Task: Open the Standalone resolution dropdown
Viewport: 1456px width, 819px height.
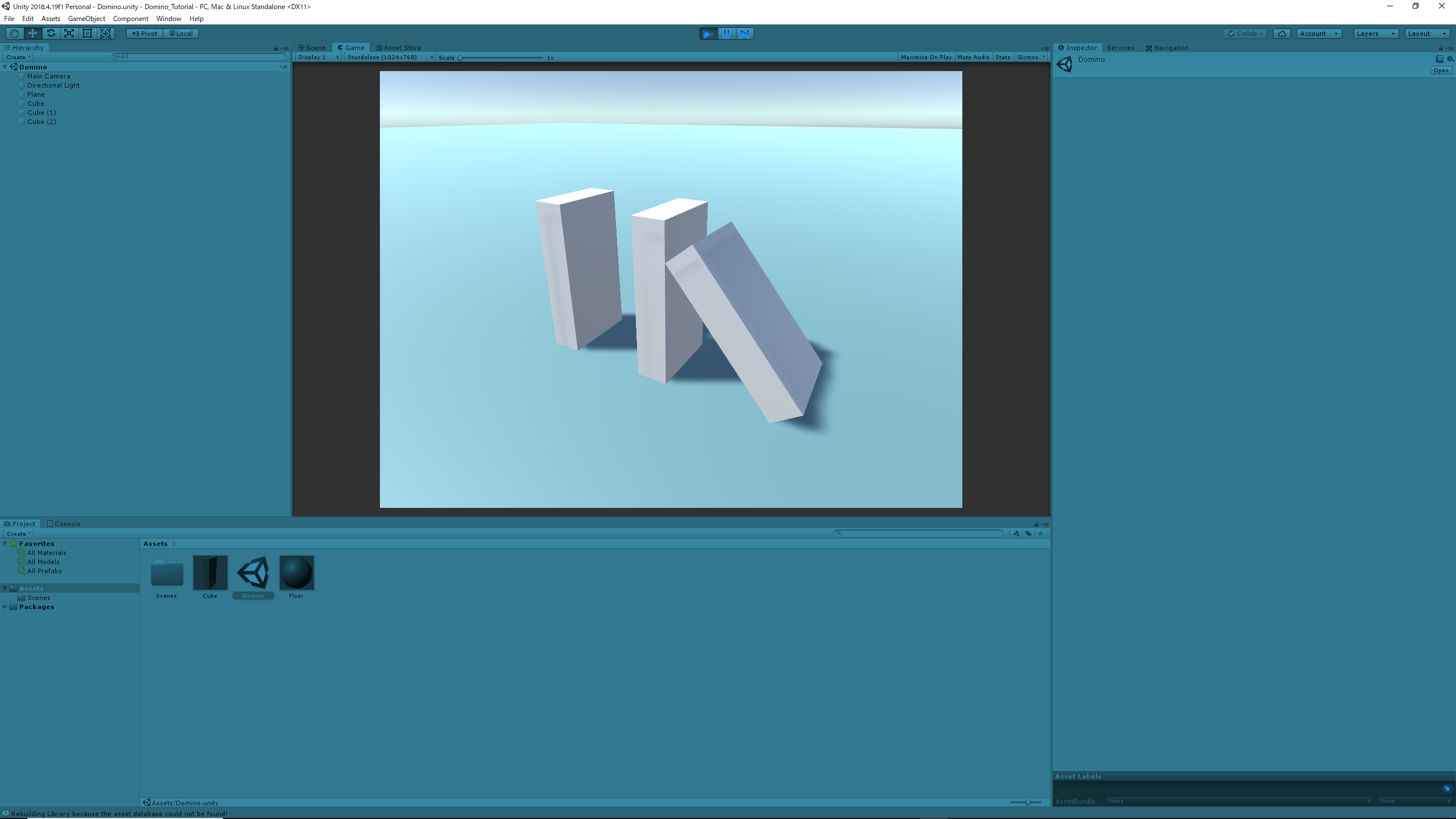Action: click(x=390, y=57)
